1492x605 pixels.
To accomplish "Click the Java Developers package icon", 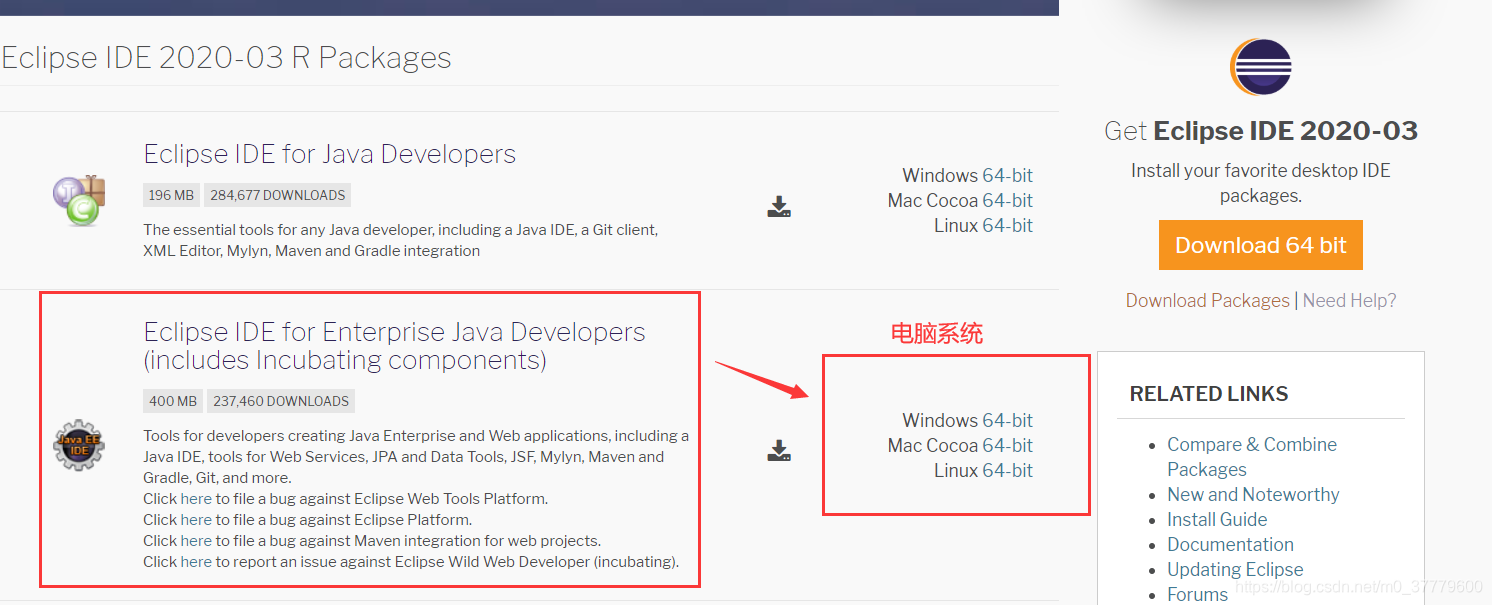I will coord(79,199).
